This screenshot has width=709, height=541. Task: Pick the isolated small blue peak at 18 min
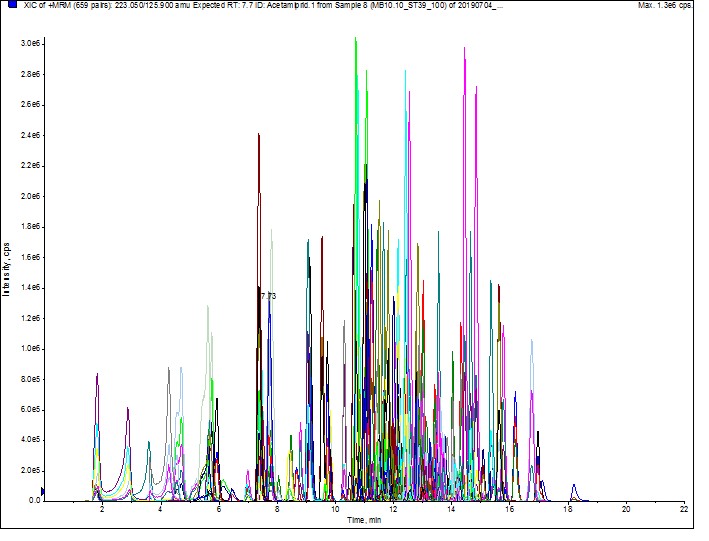pyautogui.click(x=573, y=486)
